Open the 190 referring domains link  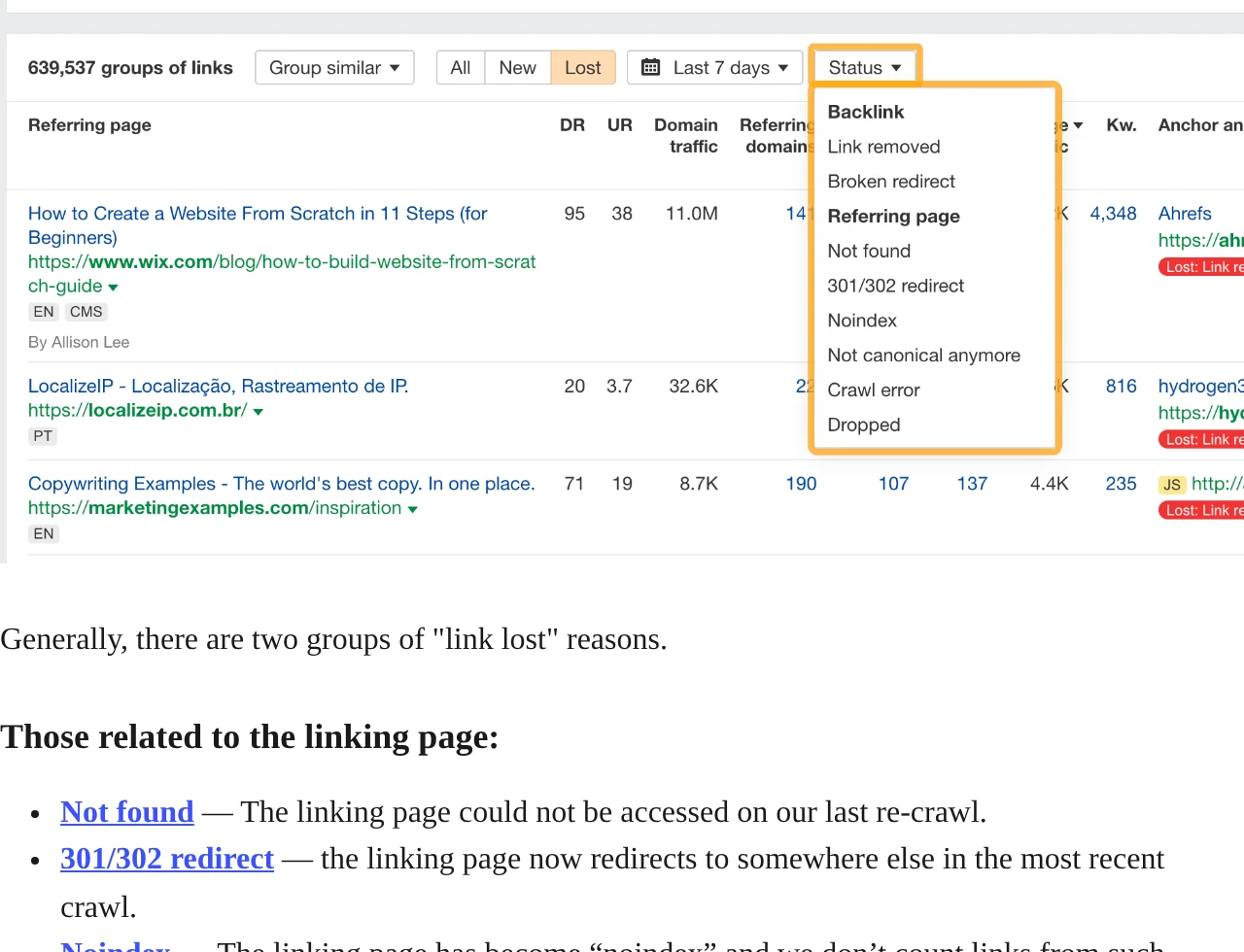(x=802, y=484)
